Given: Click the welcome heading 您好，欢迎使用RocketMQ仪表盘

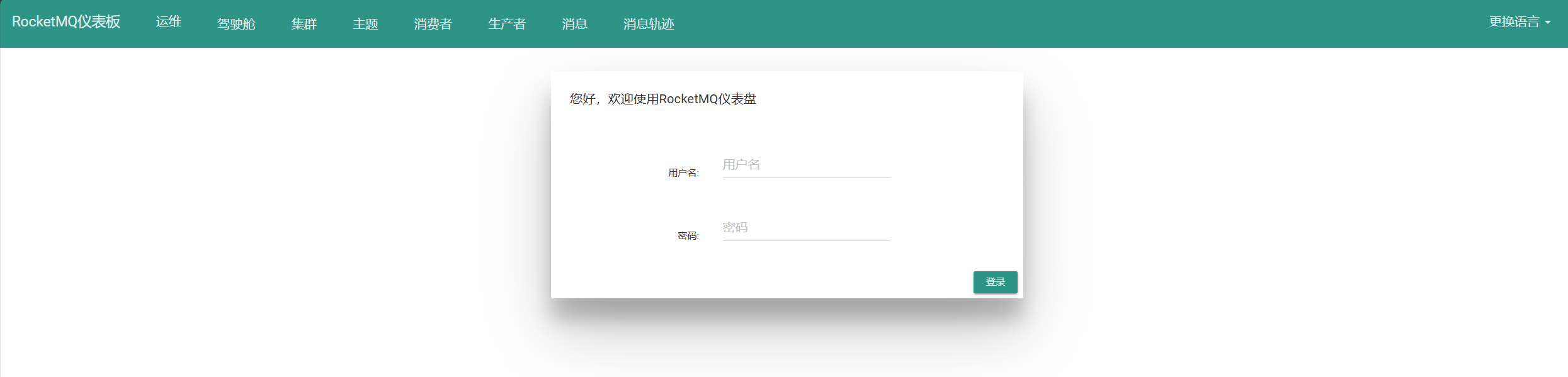Looking at the screenshot, I should pyautogui.click(x=663, y=99).
